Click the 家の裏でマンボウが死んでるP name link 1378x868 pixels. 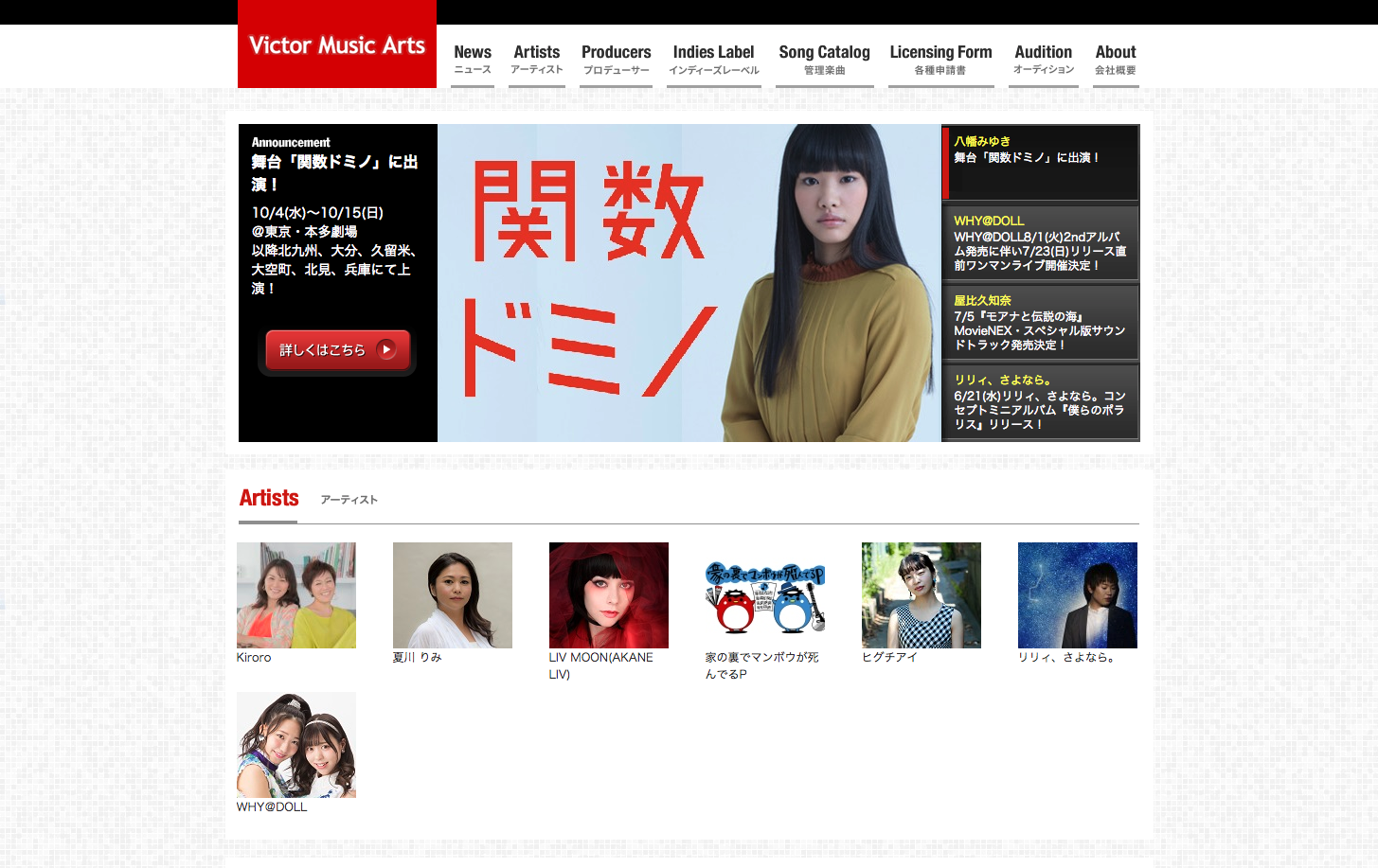click(762, 665)
